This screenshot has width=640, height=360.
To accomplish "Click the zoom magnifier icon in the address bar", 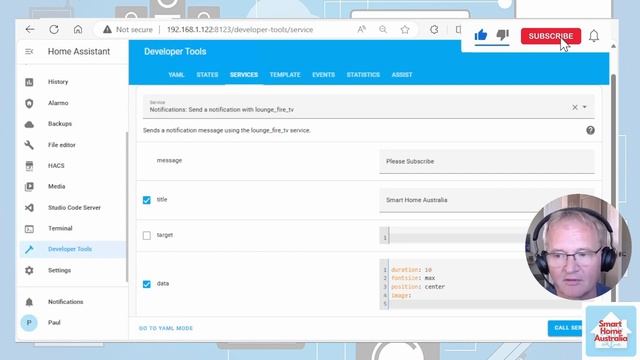I will pos(383,29).
